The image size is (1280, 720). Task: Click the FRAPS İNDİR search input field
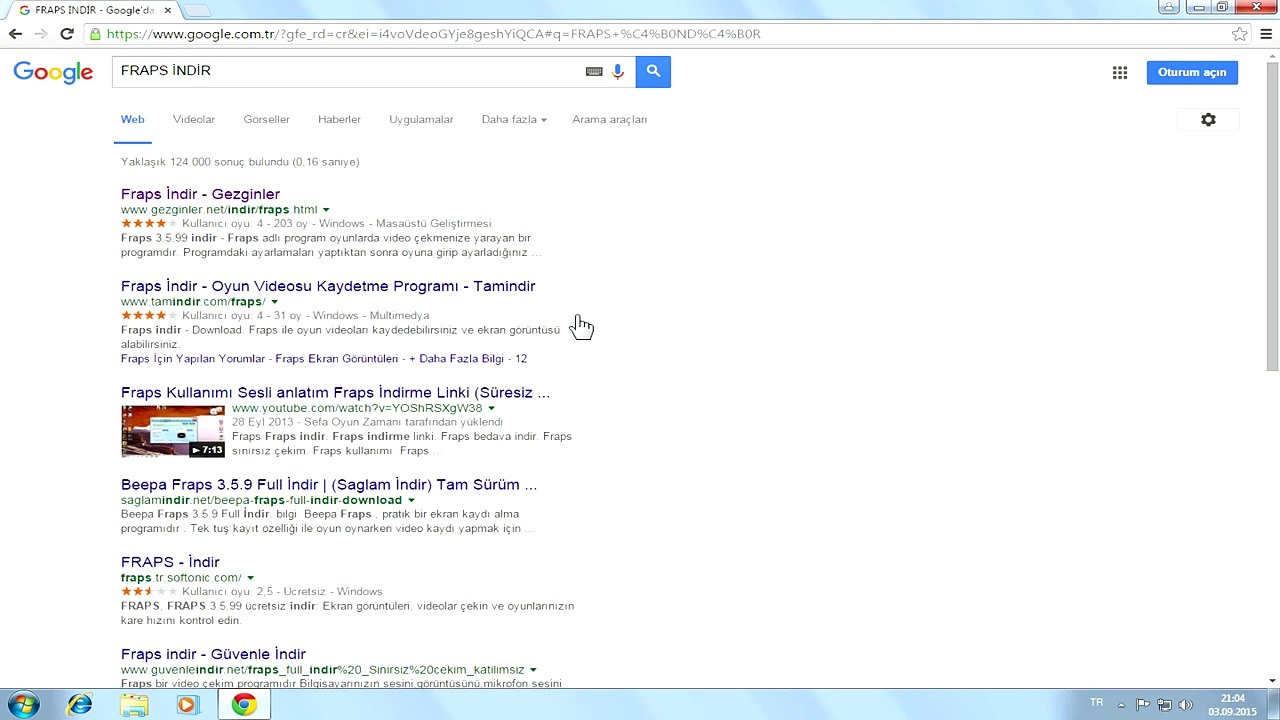click(350, 71)
